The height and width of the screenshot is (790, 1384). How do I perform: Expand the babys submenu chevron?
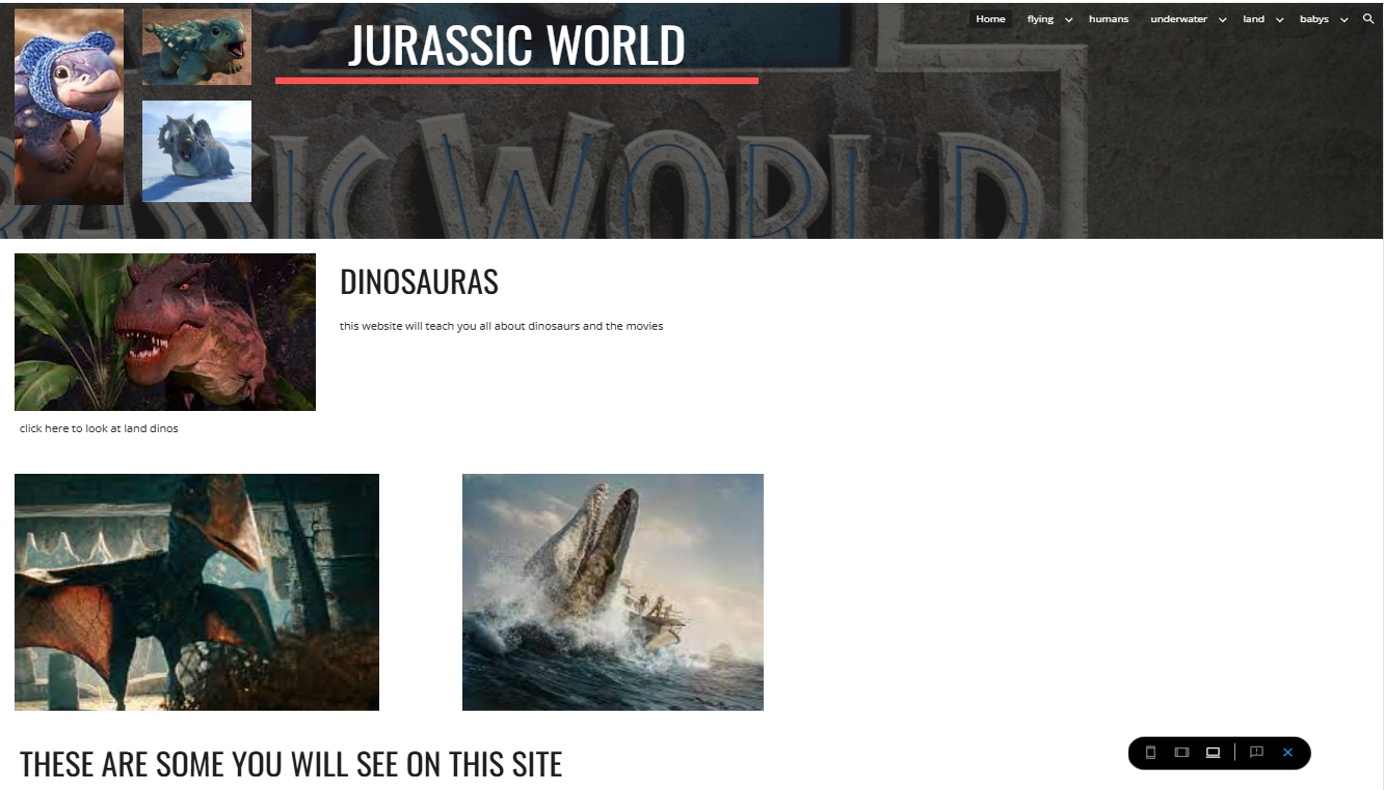tap(1344, 20)
